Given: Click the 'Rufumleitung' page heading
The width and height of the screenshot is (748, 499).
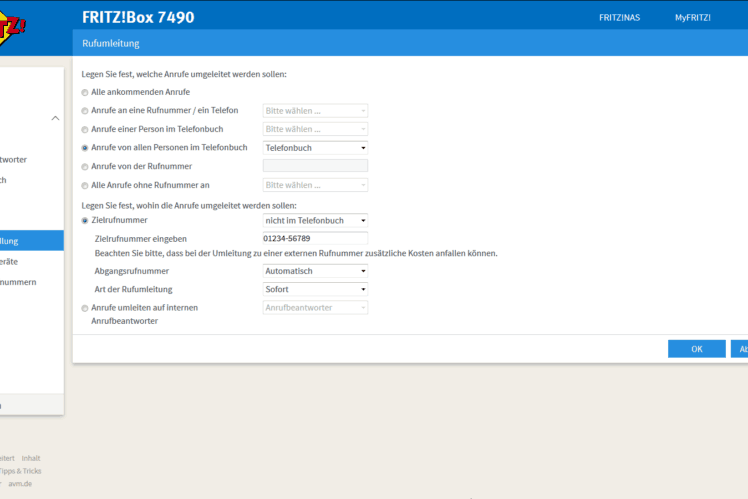Looking at the screenshot, I should (111, 43).
